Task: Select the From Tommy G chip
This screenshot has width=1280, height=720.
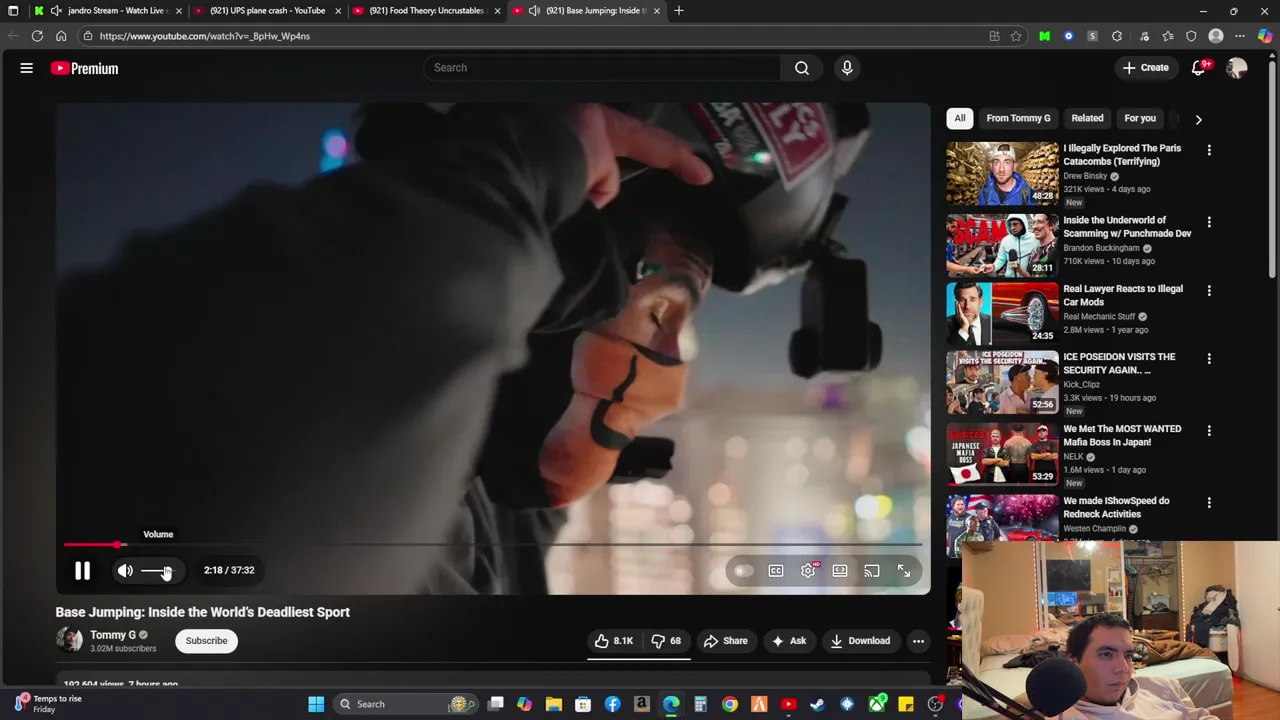Action: coord(1018,118)
